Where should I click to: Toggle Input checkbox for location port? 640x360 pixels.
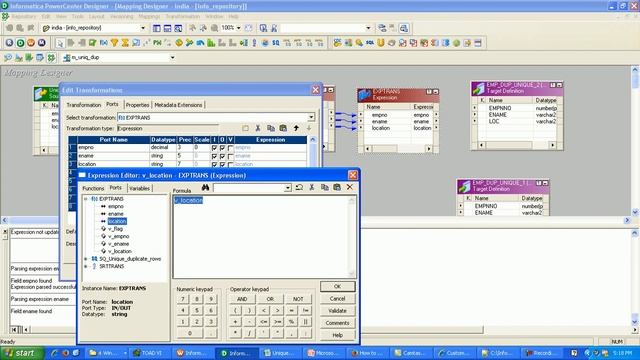point(214,164)
